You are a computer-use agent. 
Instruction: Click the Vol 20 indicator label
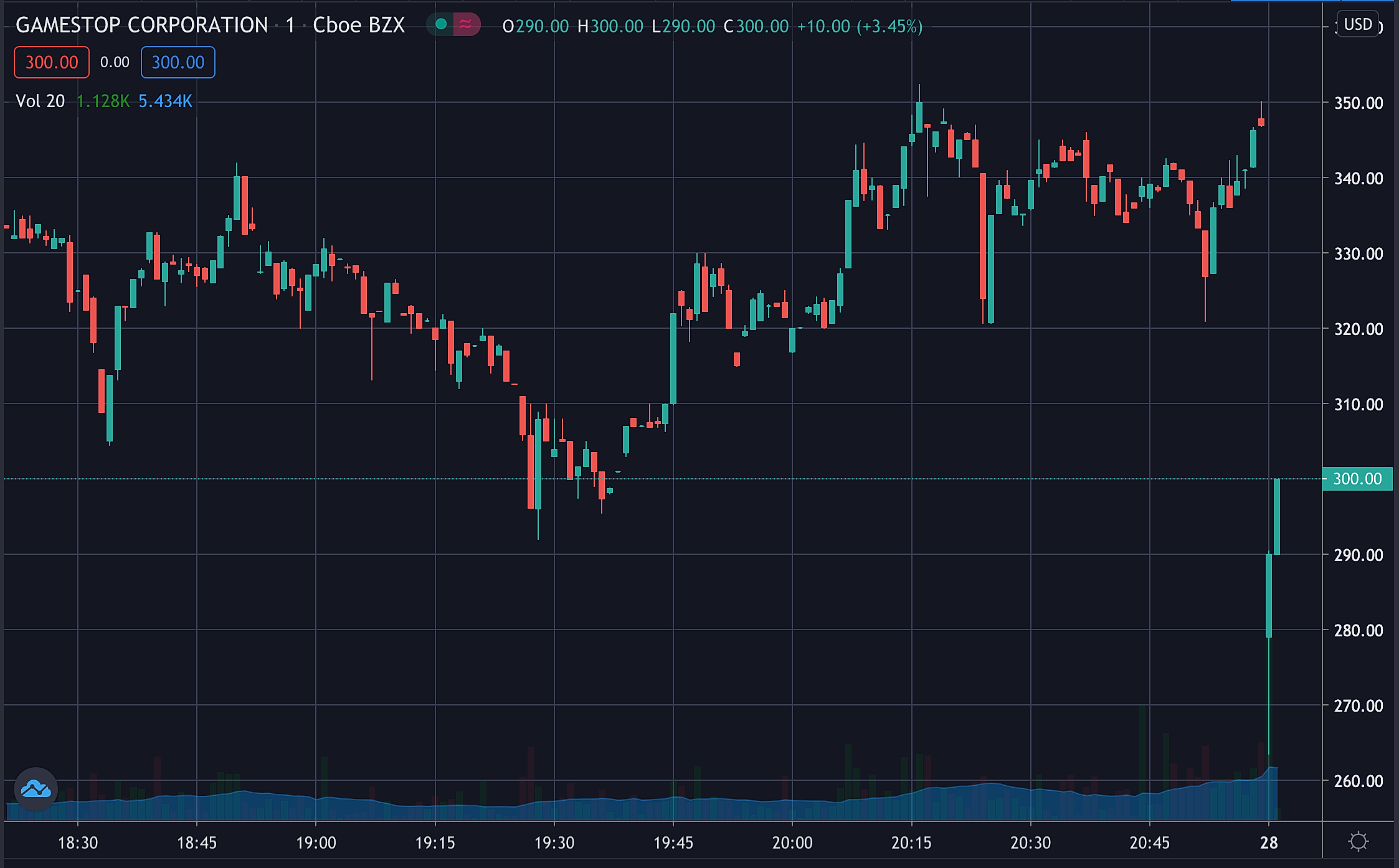coord(40,101)
